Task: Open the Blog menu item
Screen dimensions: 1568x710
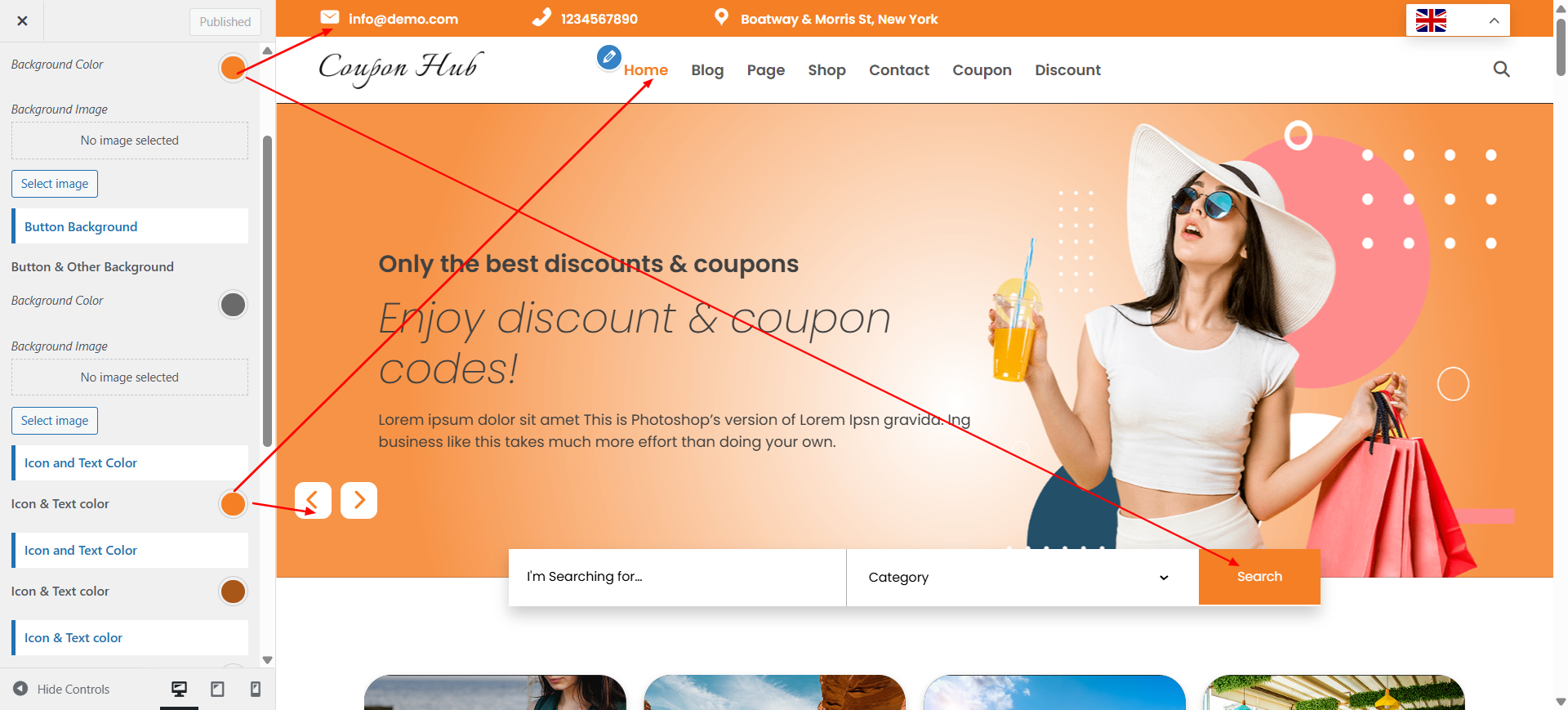Action: 707,70
